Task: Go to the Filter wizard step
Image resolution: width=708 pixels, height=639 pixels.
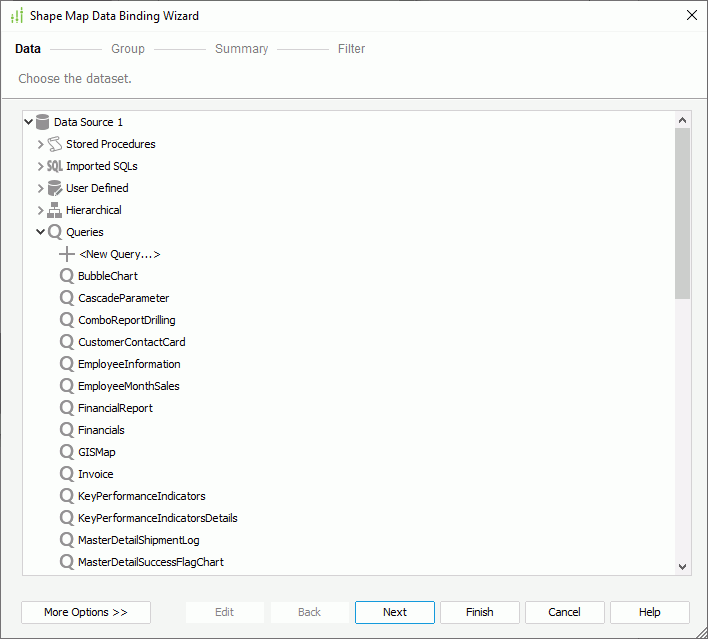Action: point(351,49)
